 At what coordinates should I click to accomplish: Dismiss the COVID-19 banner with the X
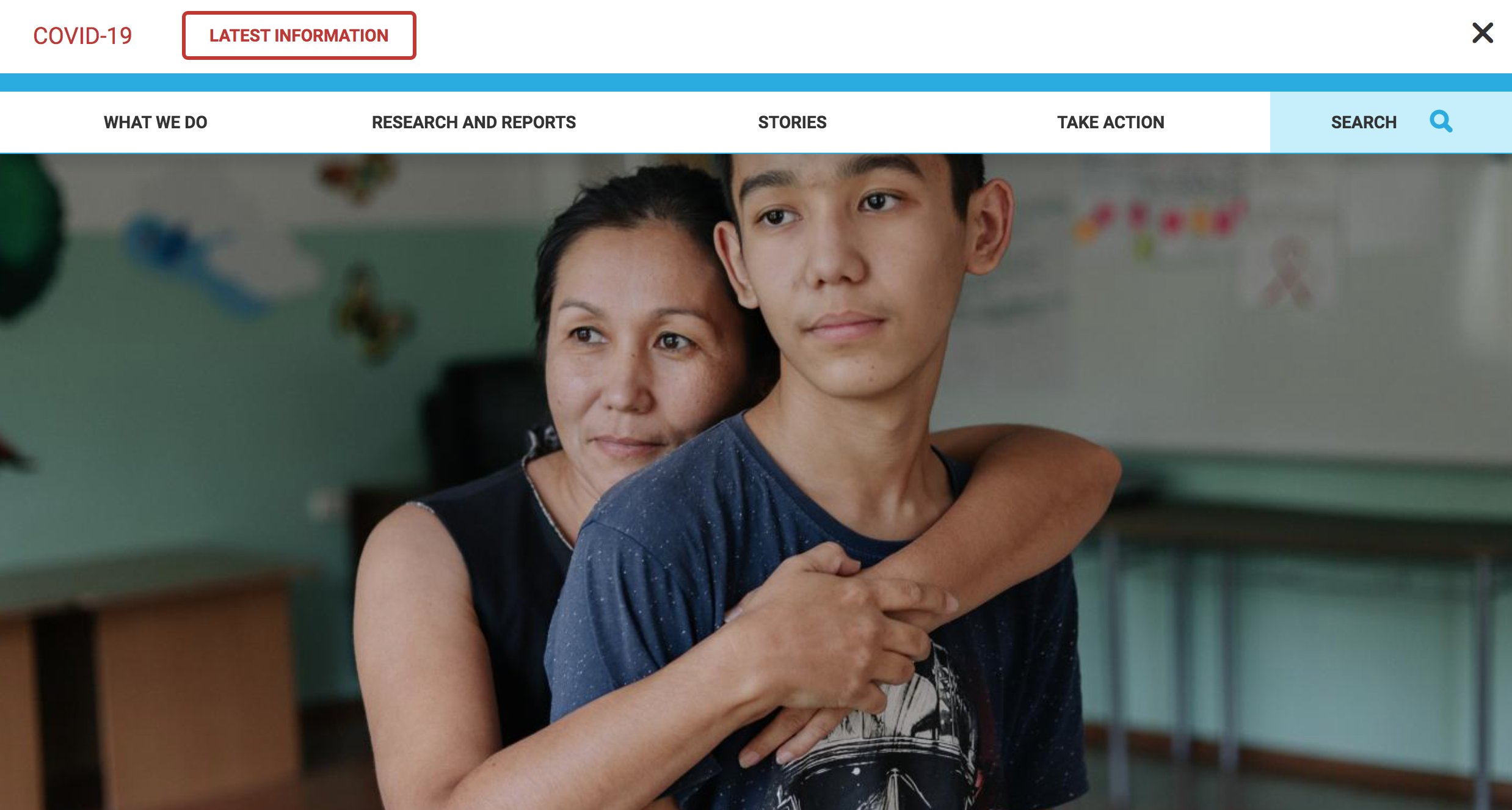(1483, 33)
